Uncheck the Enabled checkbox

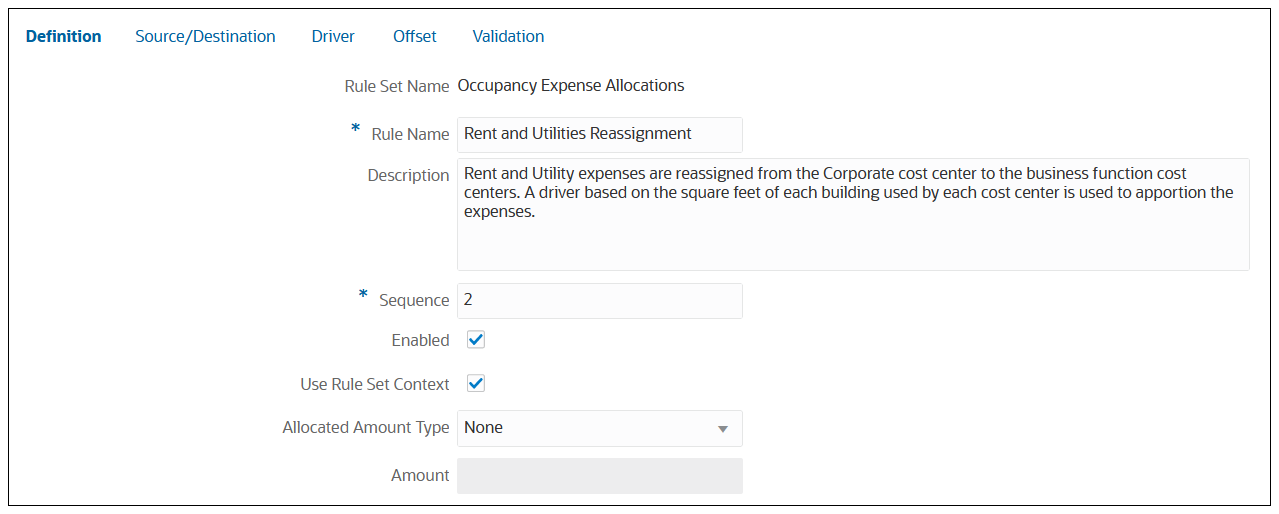coord(476,340)
